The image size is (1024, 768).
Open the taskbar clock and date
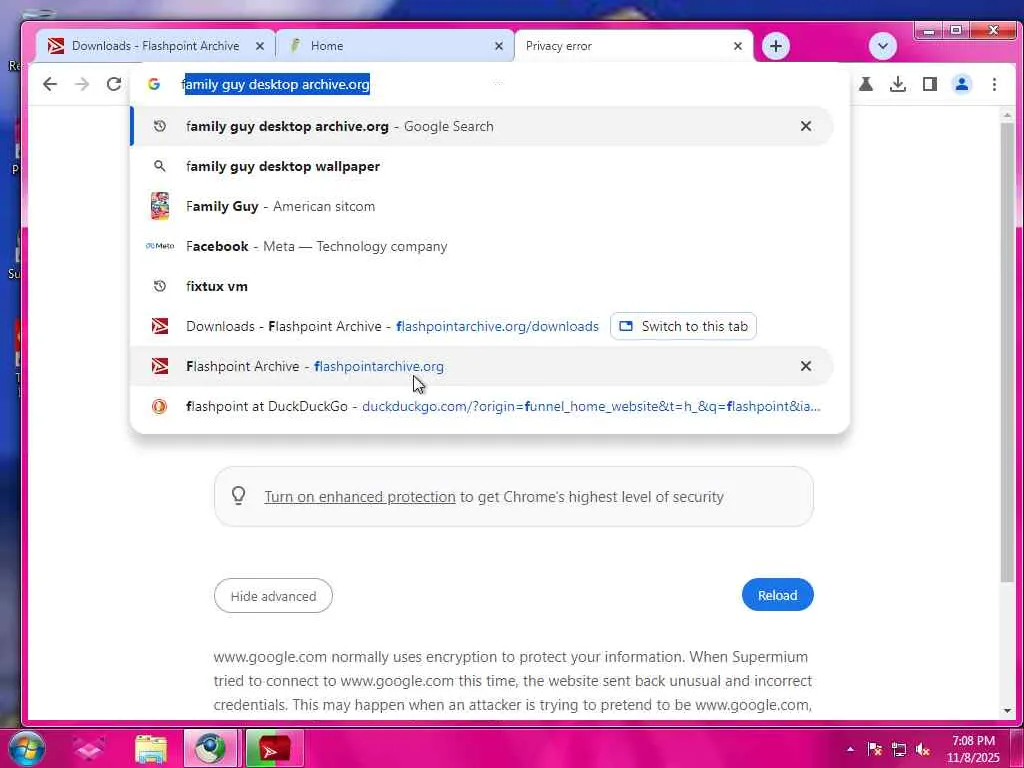click(973, 749)
